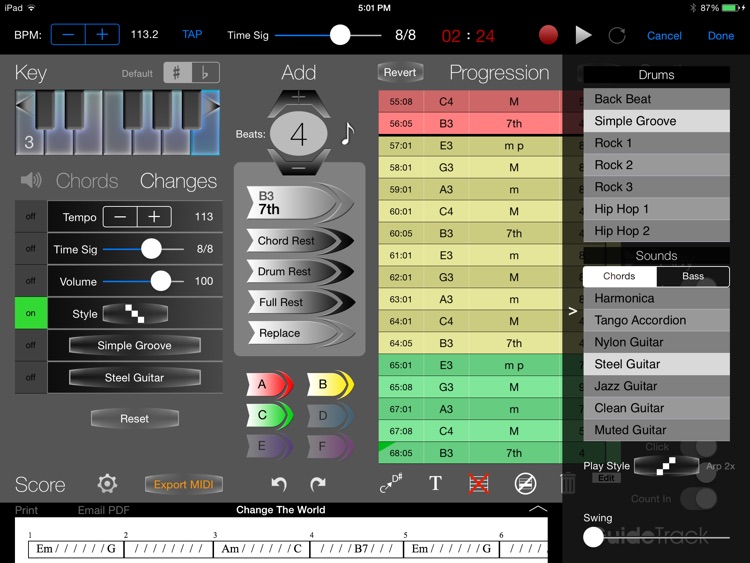The image size is (750, 563).
Task: Add a Full Rest
Action: (x=299, y=302)
